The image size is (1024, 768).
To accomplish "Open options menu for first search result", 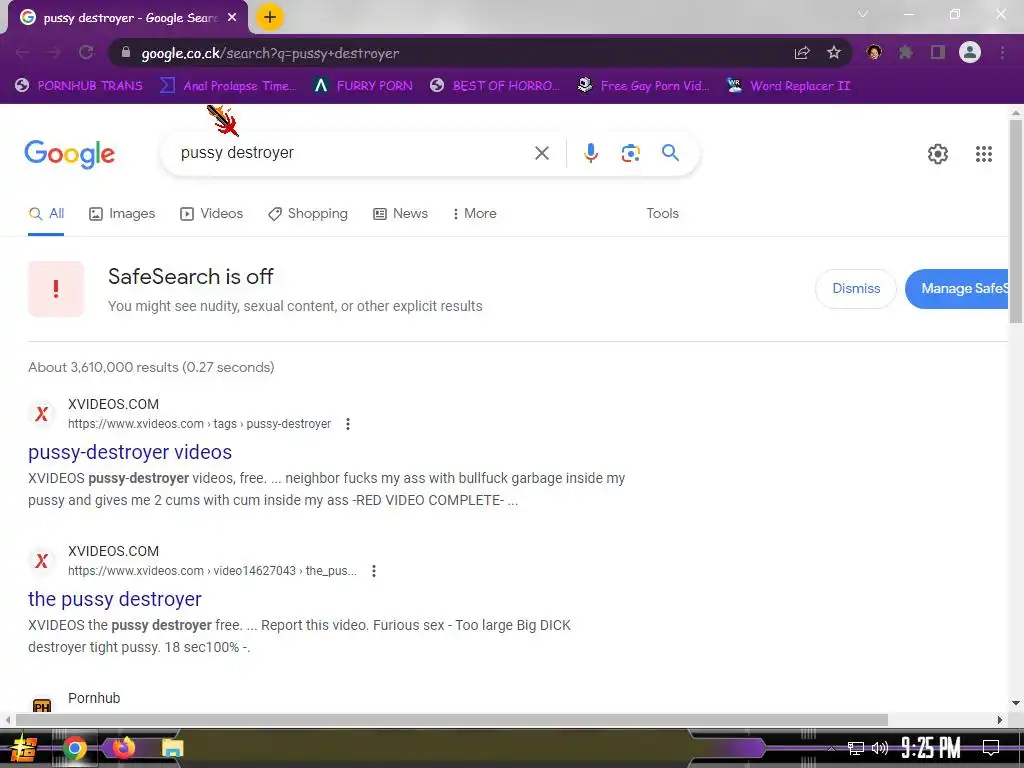I will [348, 424].
